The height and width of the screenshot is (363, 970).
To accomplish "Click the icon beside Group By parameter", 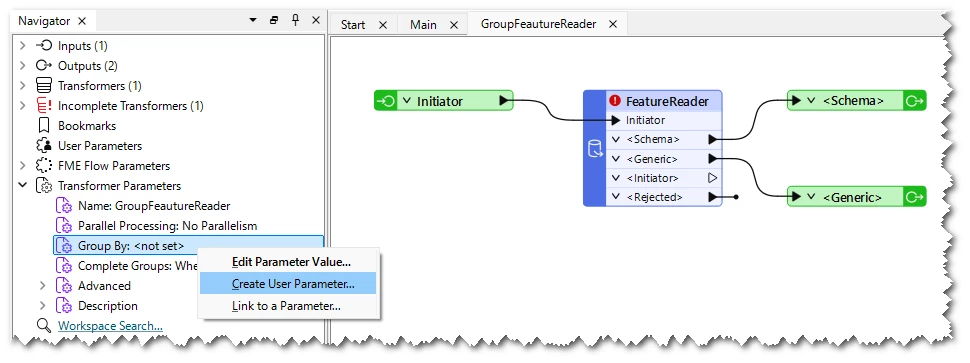I will point(64,246).
